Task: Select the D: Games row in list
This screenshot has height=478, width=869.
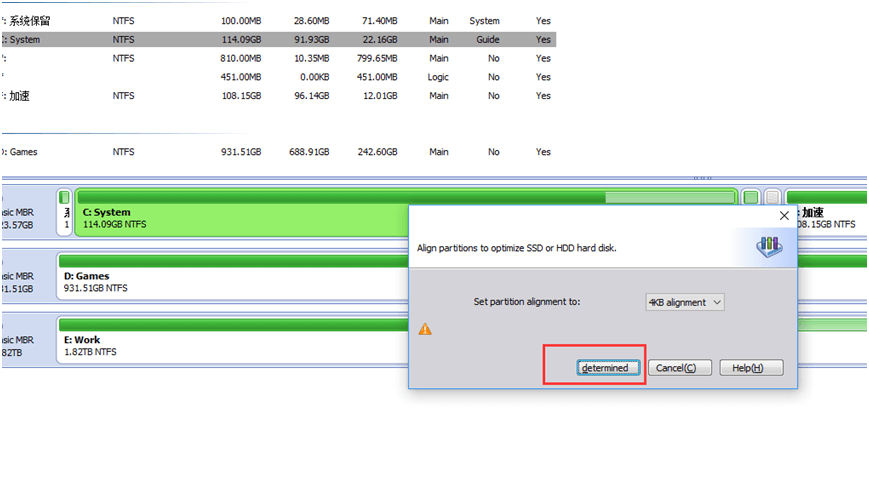Action: 278,152
